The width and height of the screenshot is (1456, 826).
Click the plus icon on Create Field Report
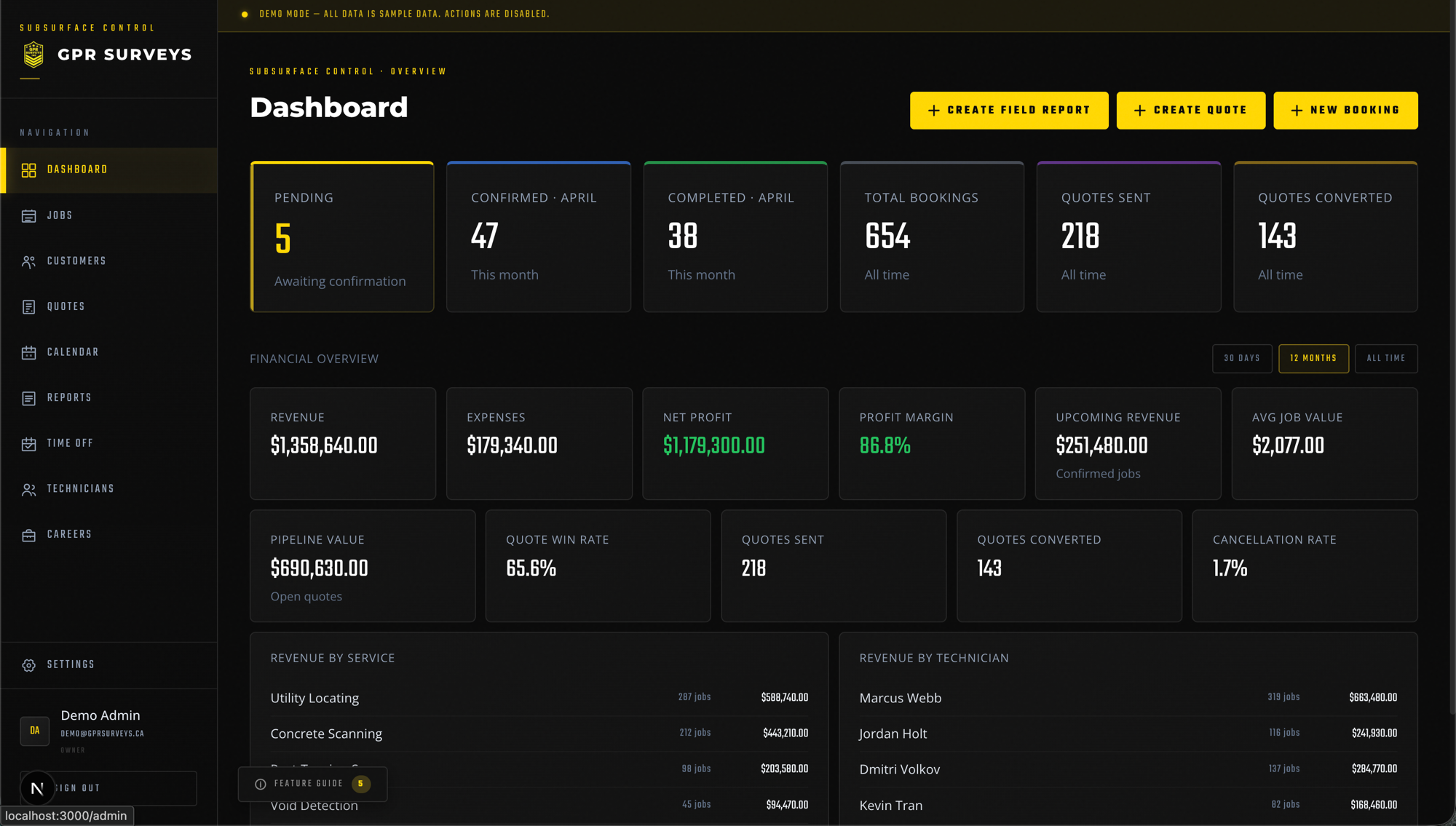click(x=934, y=111)
